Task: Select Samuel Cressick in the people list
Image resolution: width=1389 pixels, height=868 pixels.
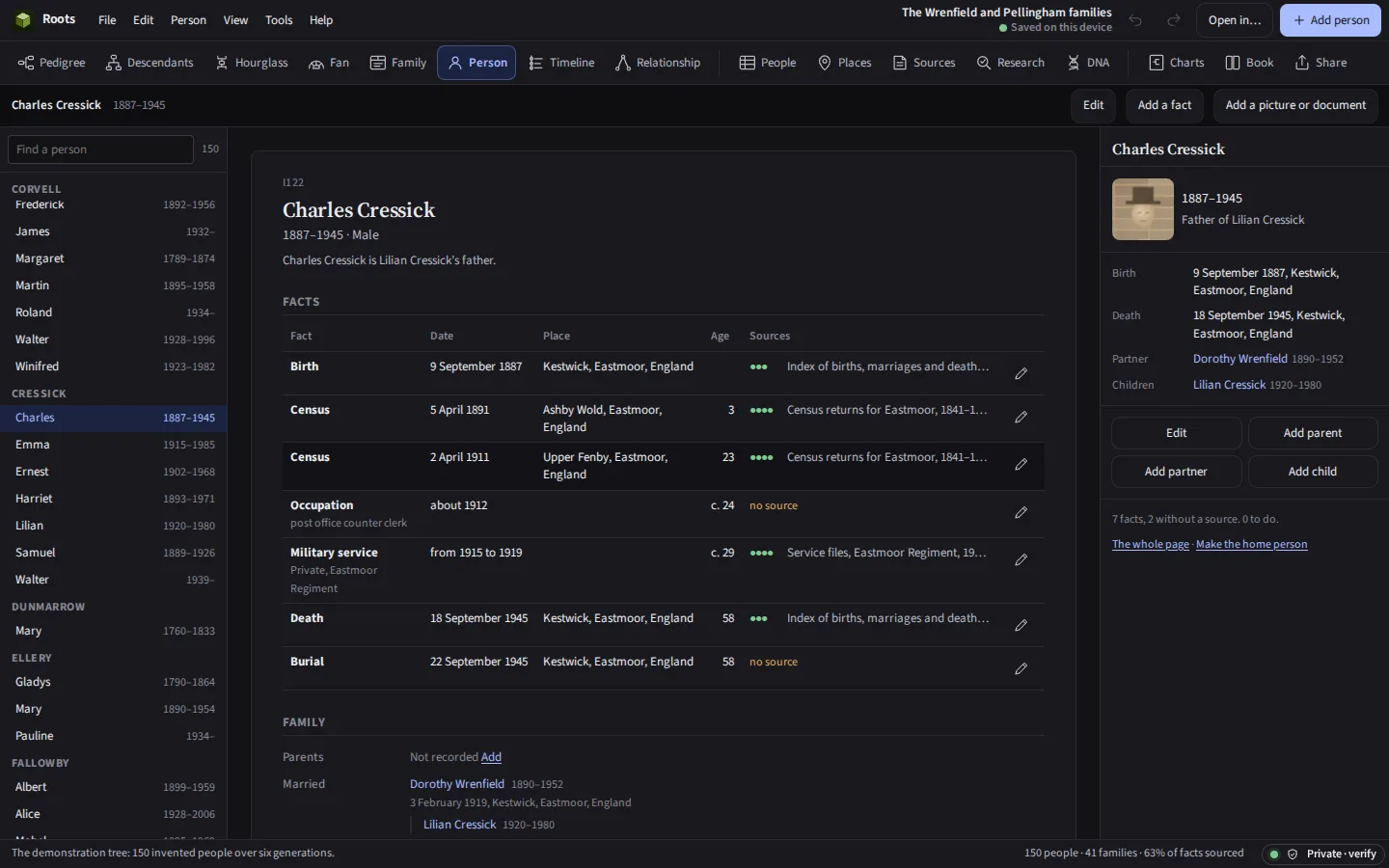Action: tap(114, 553)
